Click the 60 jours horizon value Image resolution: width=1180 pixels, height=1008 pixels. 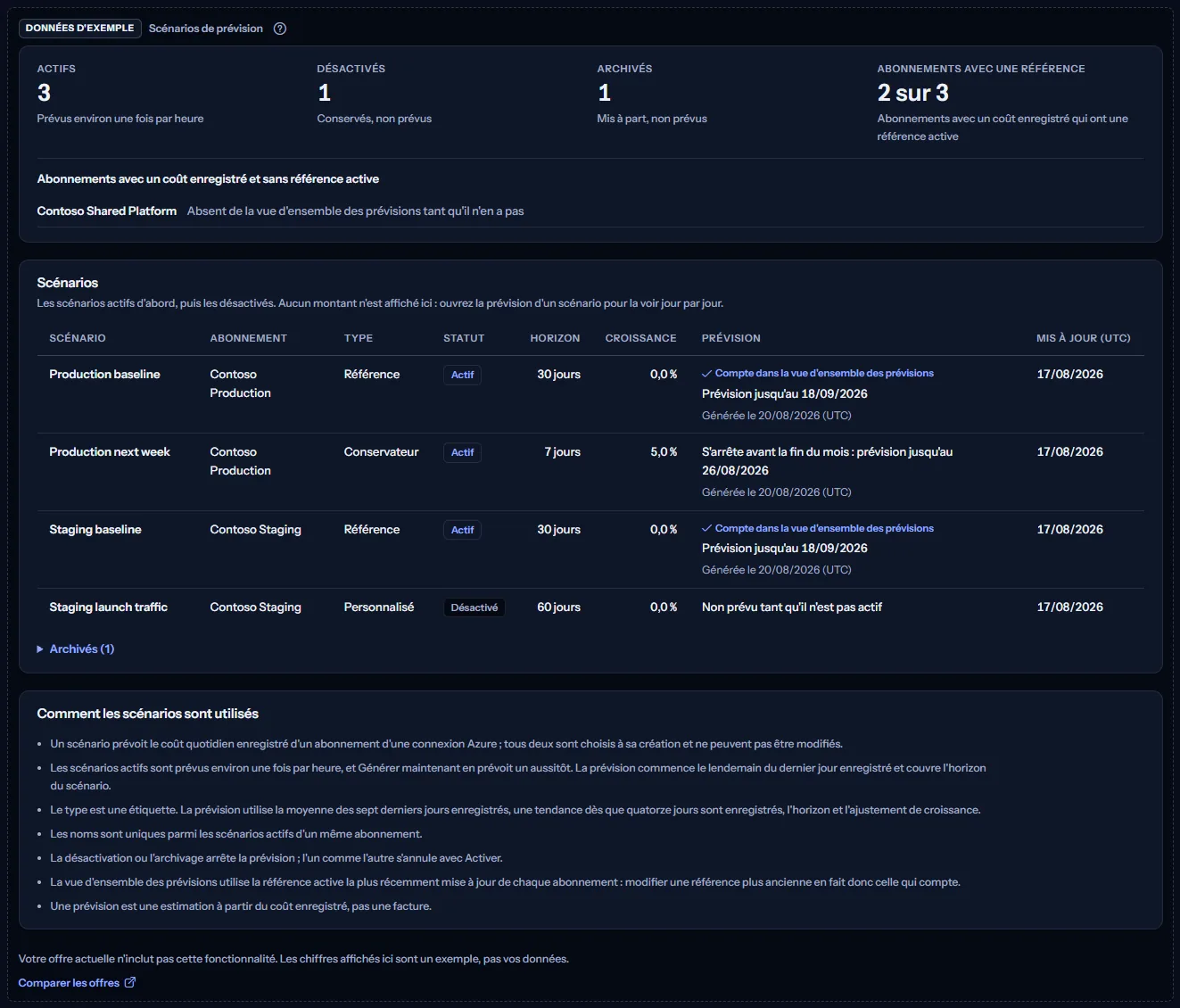(x=558, y=607)
